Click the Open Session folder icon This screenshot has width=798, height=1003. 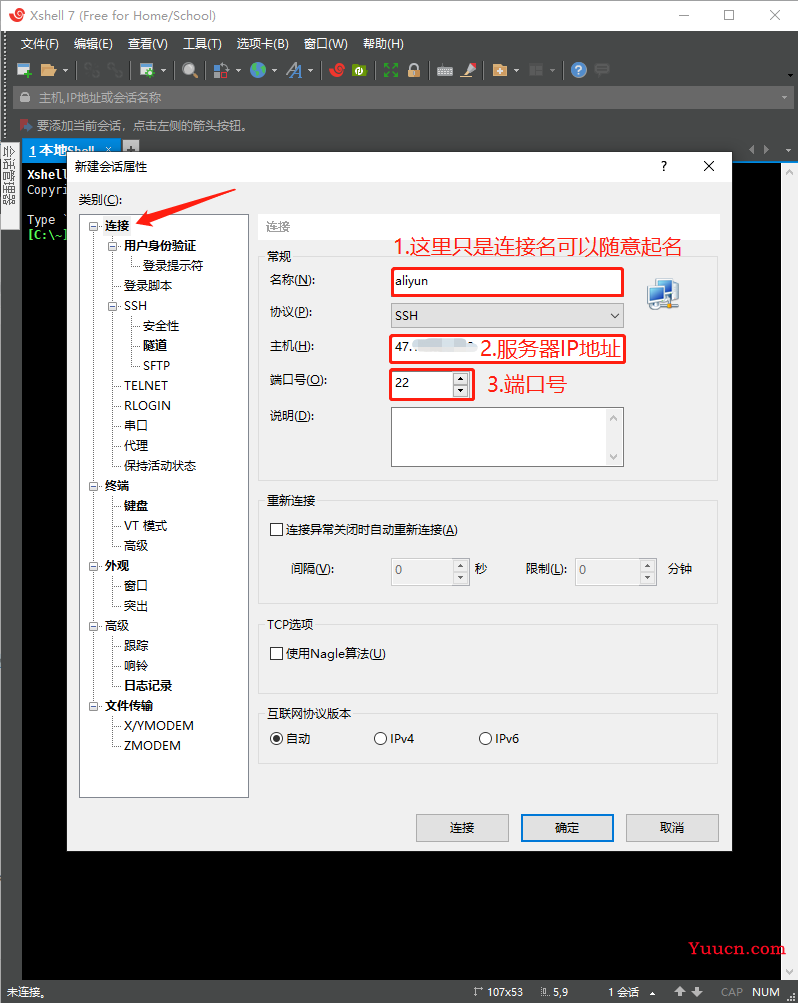(x=49, y=70)
